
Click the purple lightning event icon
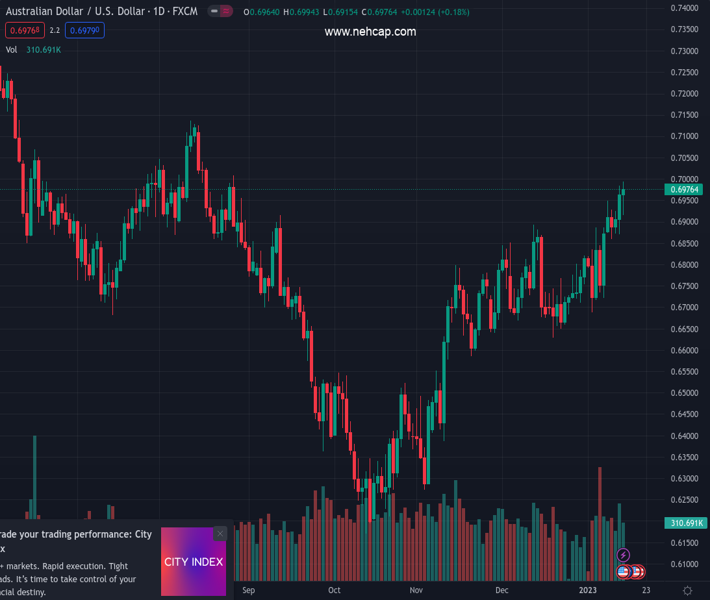click(623, 555)
